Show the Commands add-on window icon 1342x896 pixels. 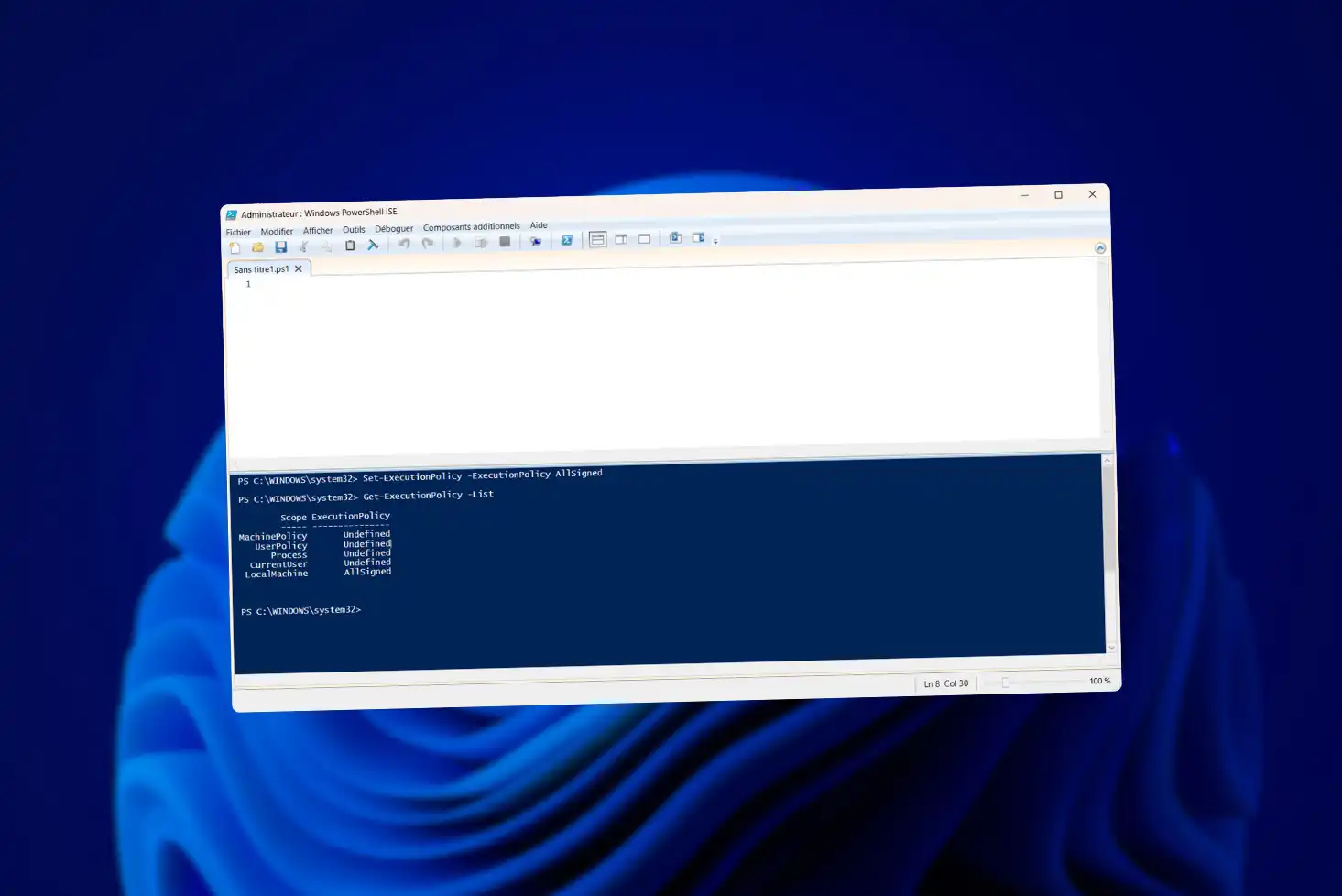(x=675, y=238)
